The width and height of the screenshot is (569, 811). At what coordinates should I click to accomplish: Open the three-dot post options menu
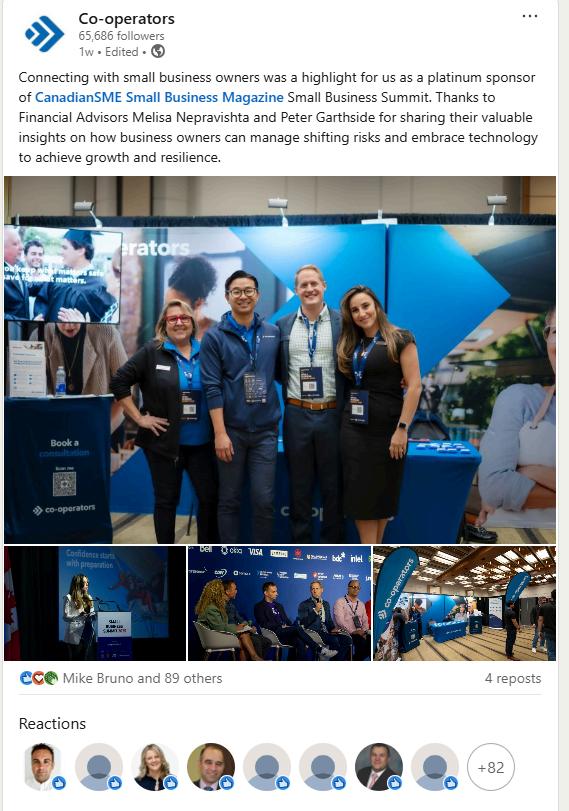530,17
